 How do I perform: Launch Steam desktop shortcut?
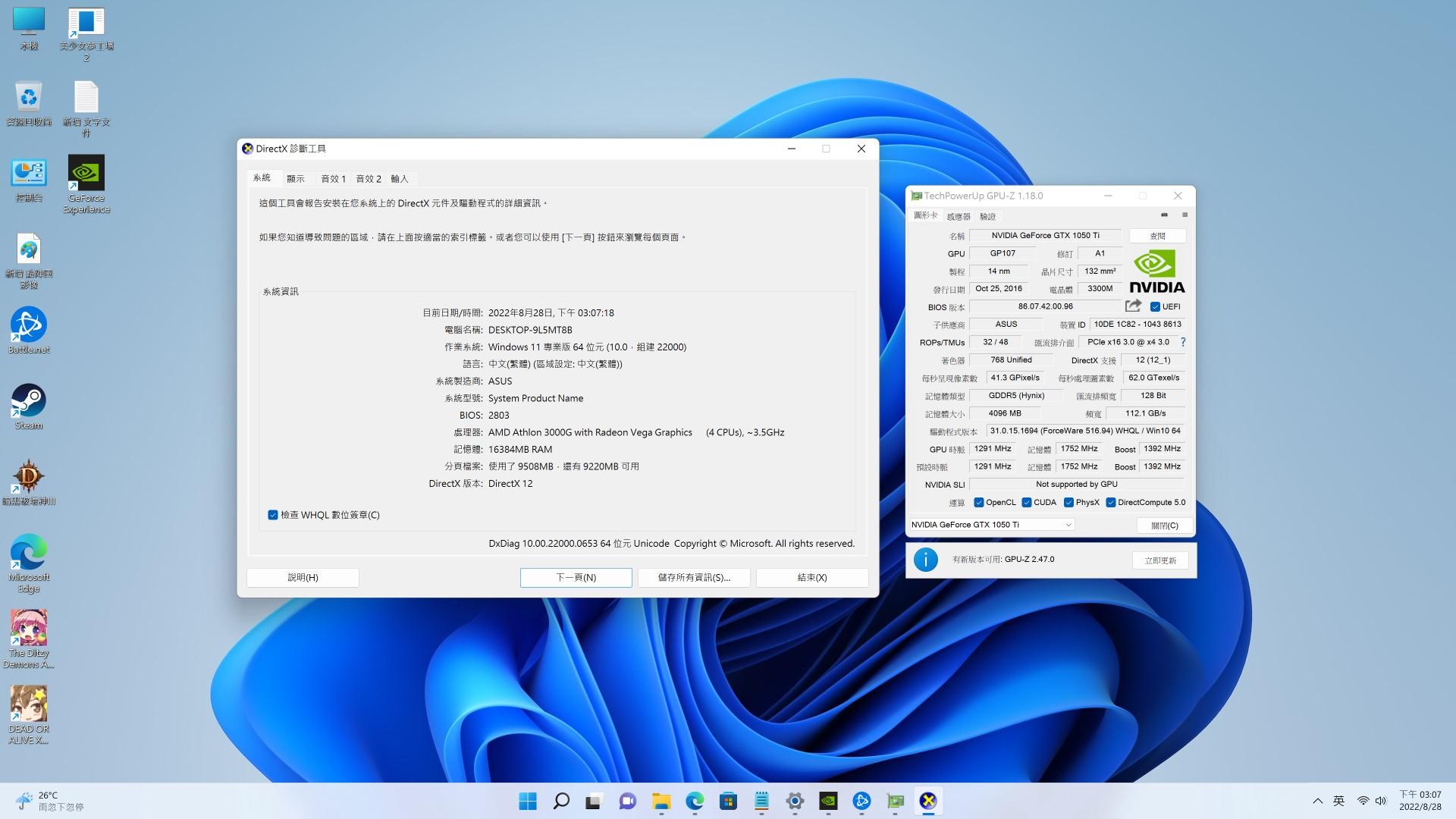29,407
